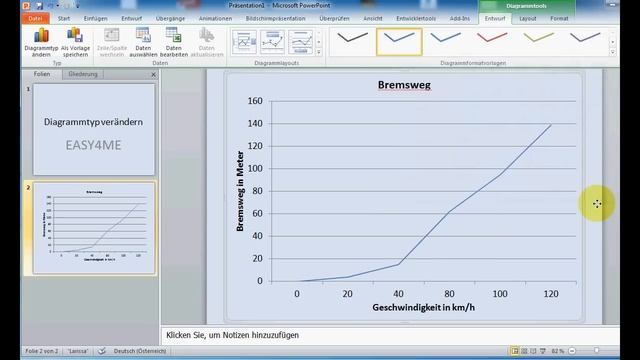Viewport: 640px width, 360px height.
Task: Open the Animationen ribbon tab
Action: 215,18
